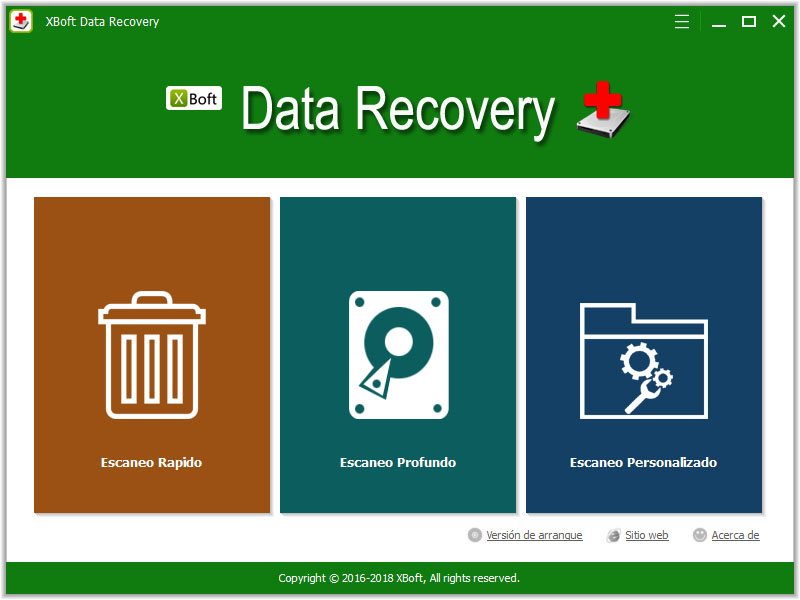Screen dimensions: 800x600
Task: Click the XBoft logo badge in banner
Action: tap(194, 98)
